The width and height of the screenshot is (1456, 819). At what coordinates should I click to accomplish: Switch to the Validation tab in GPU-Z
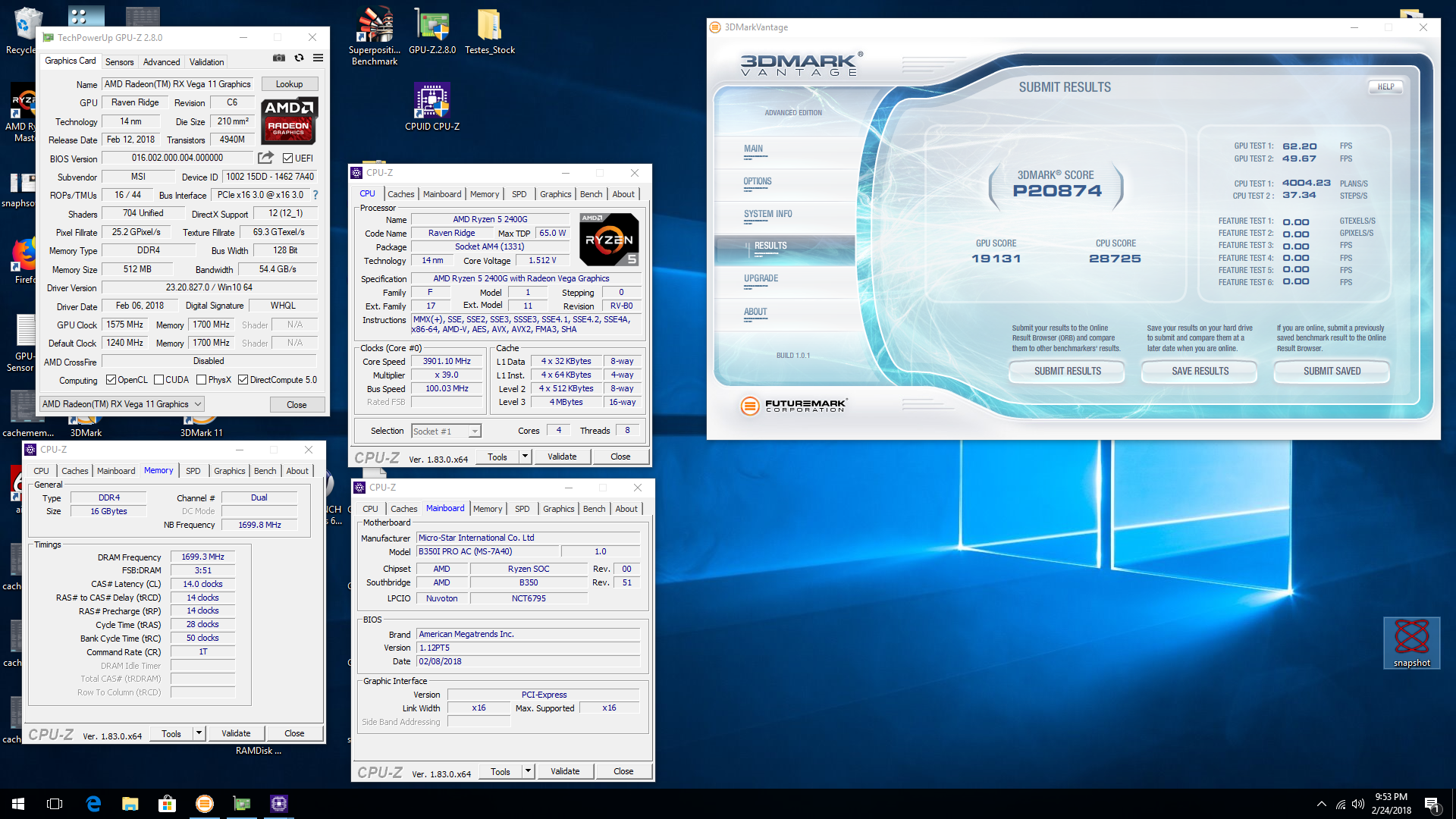point(206,62)
